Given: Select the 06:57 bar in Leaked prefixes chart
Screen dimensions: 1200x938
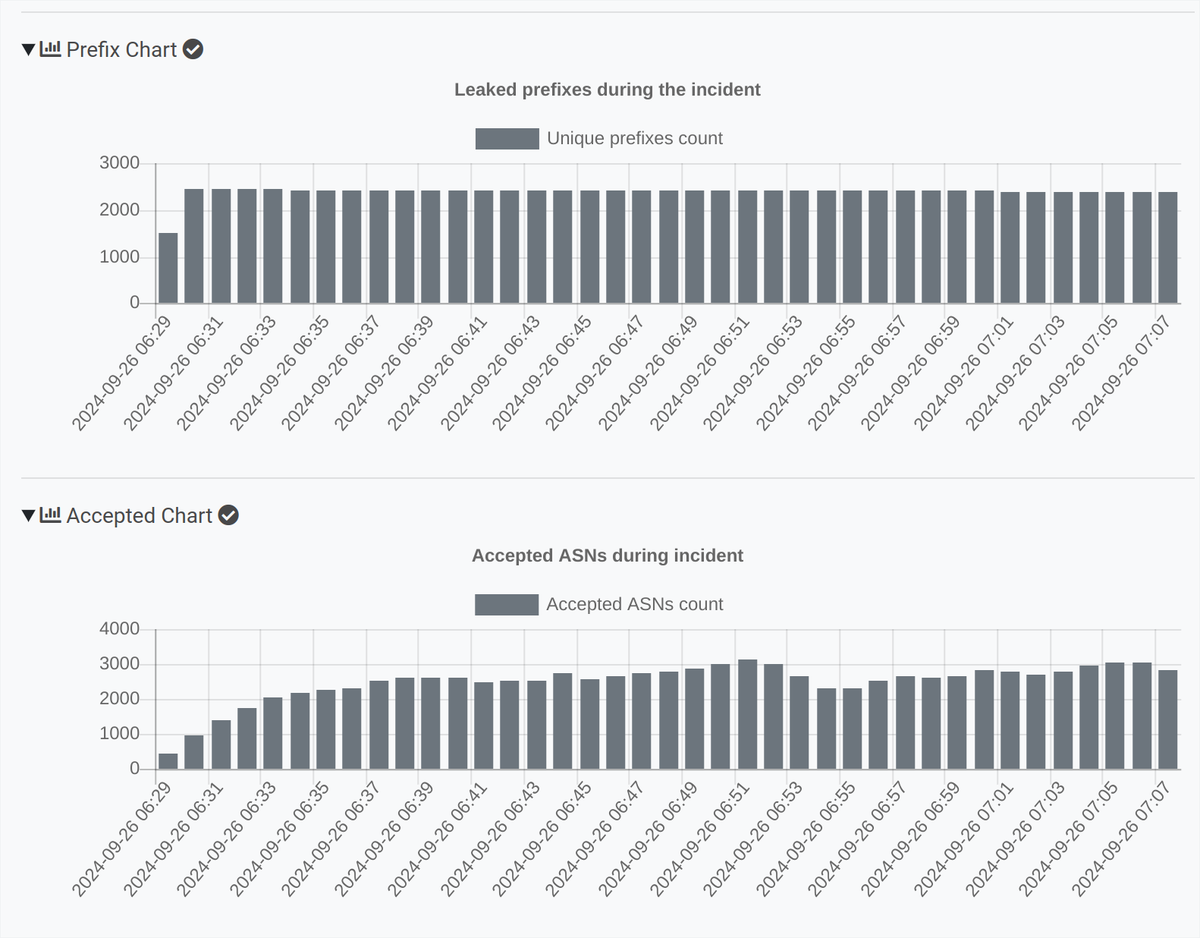Looking at the screenshot, I should [904, 247].
